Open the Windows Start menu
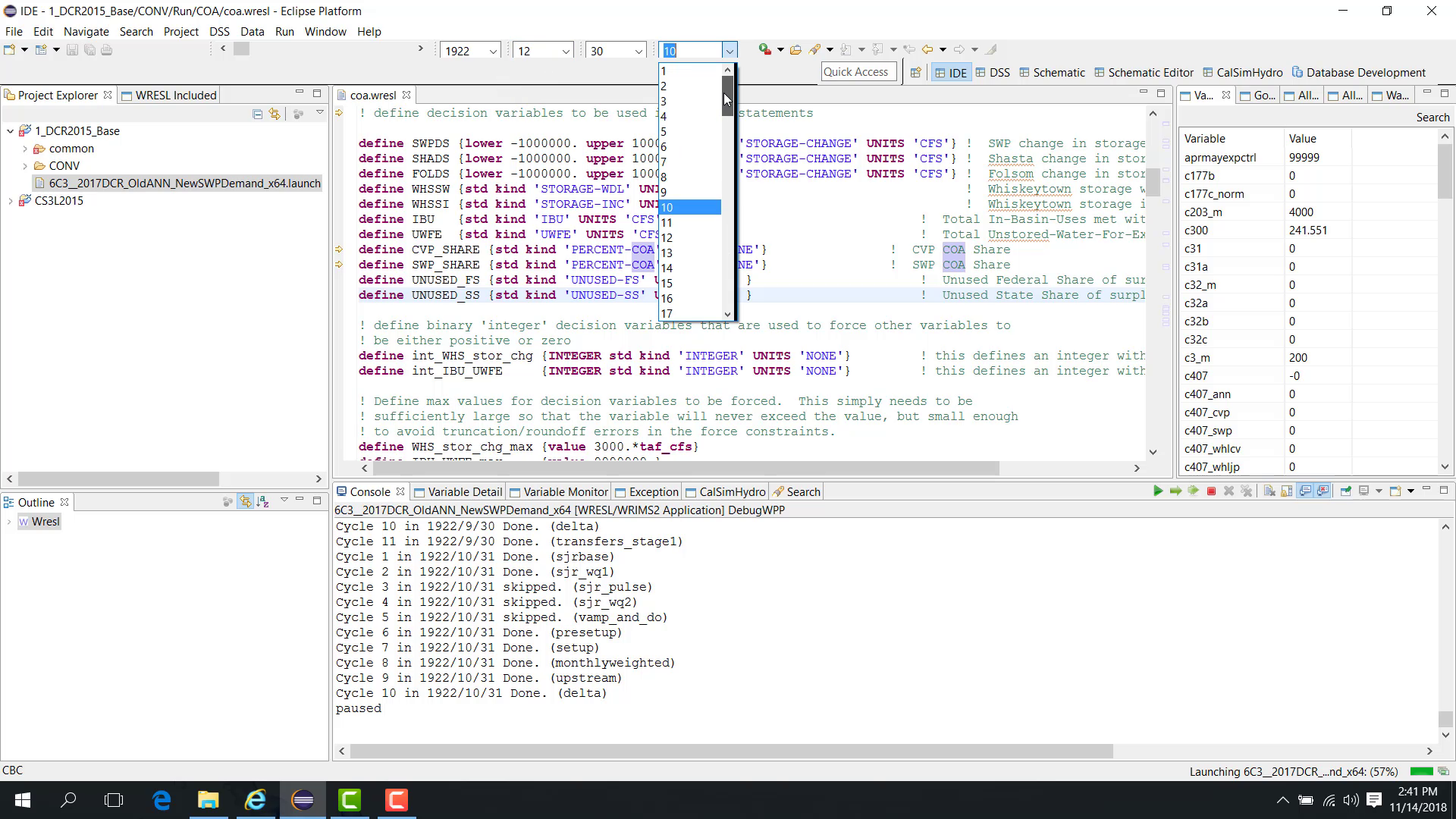 [x=22, y=800]
